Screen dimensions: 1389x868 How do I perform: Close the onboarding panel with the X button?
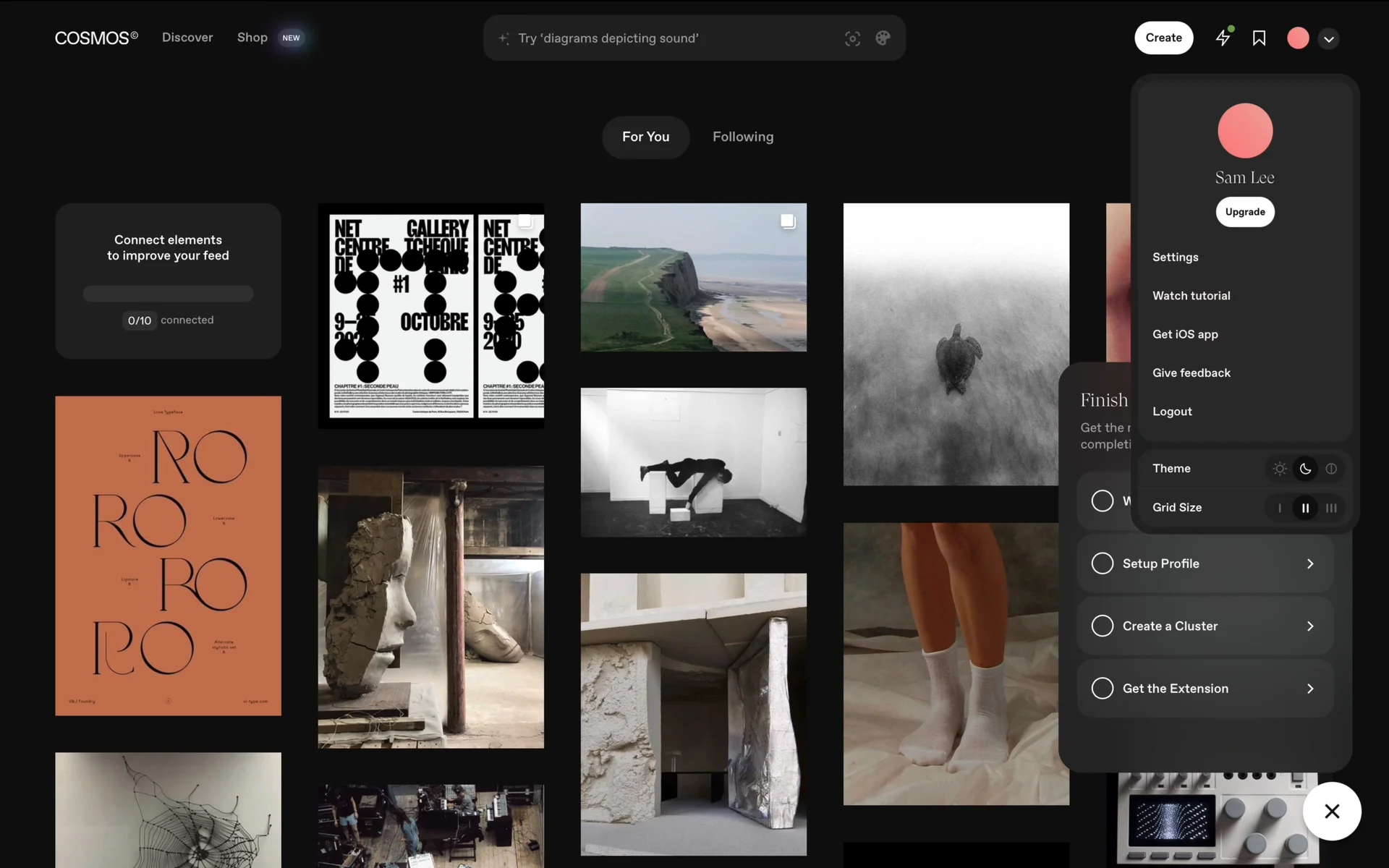click(x=1332, y=811)
